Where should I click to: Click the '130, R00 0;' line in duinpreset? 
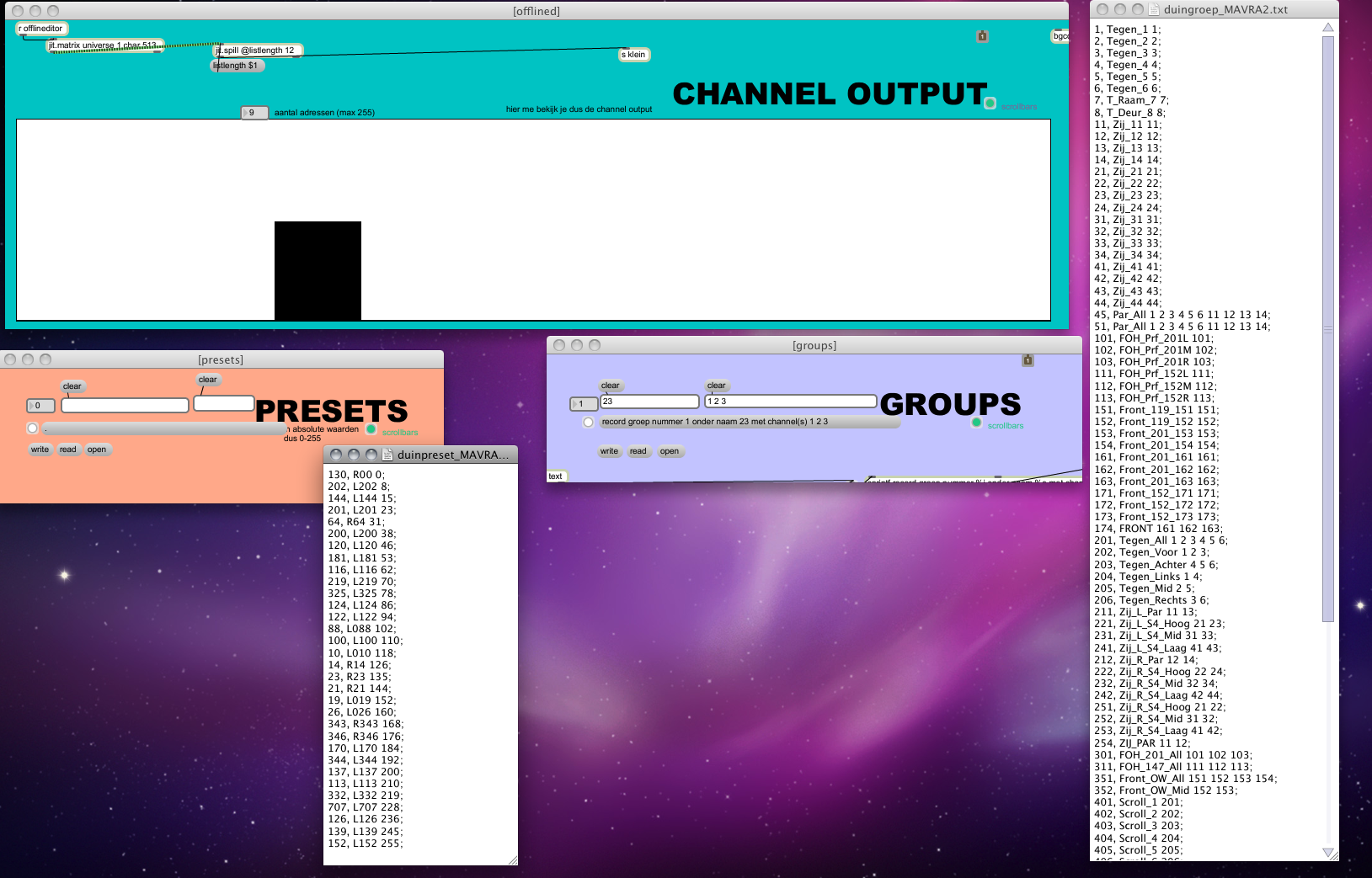click(355, 475)
